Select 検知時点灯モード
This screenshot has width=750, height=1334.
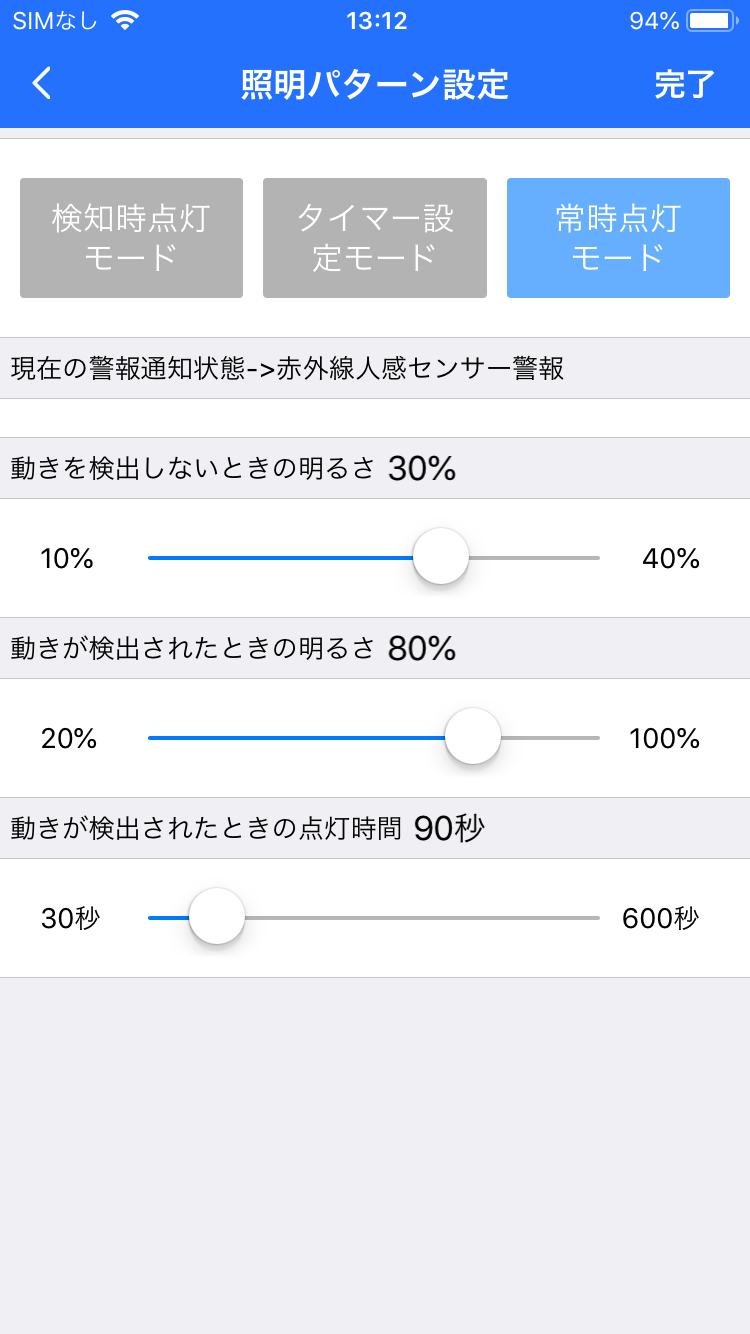pyautogui.click(x=131, y=238)
